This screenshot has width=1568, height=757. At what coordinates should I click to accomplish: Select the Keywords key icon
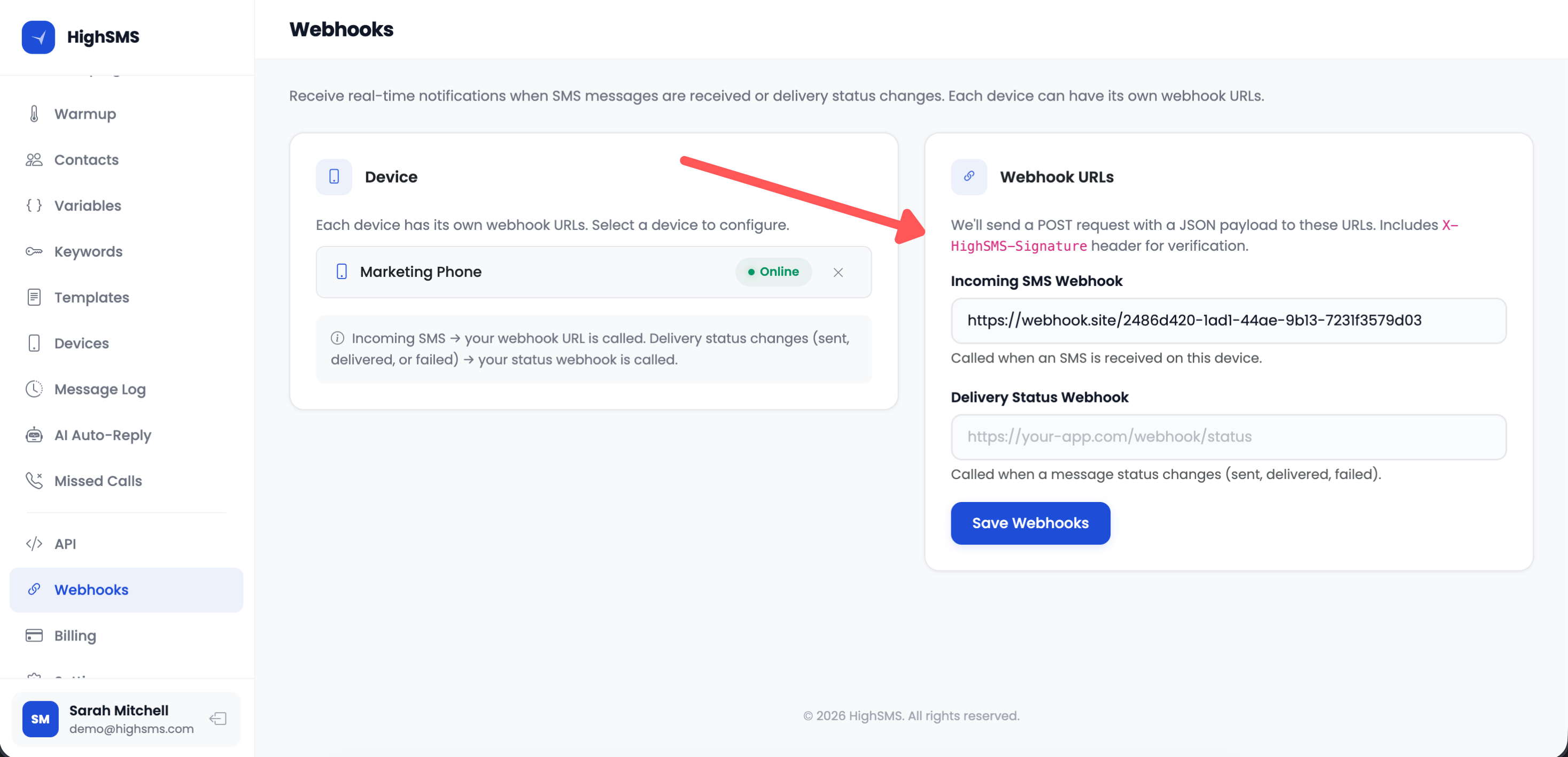[x=34, y=251]
